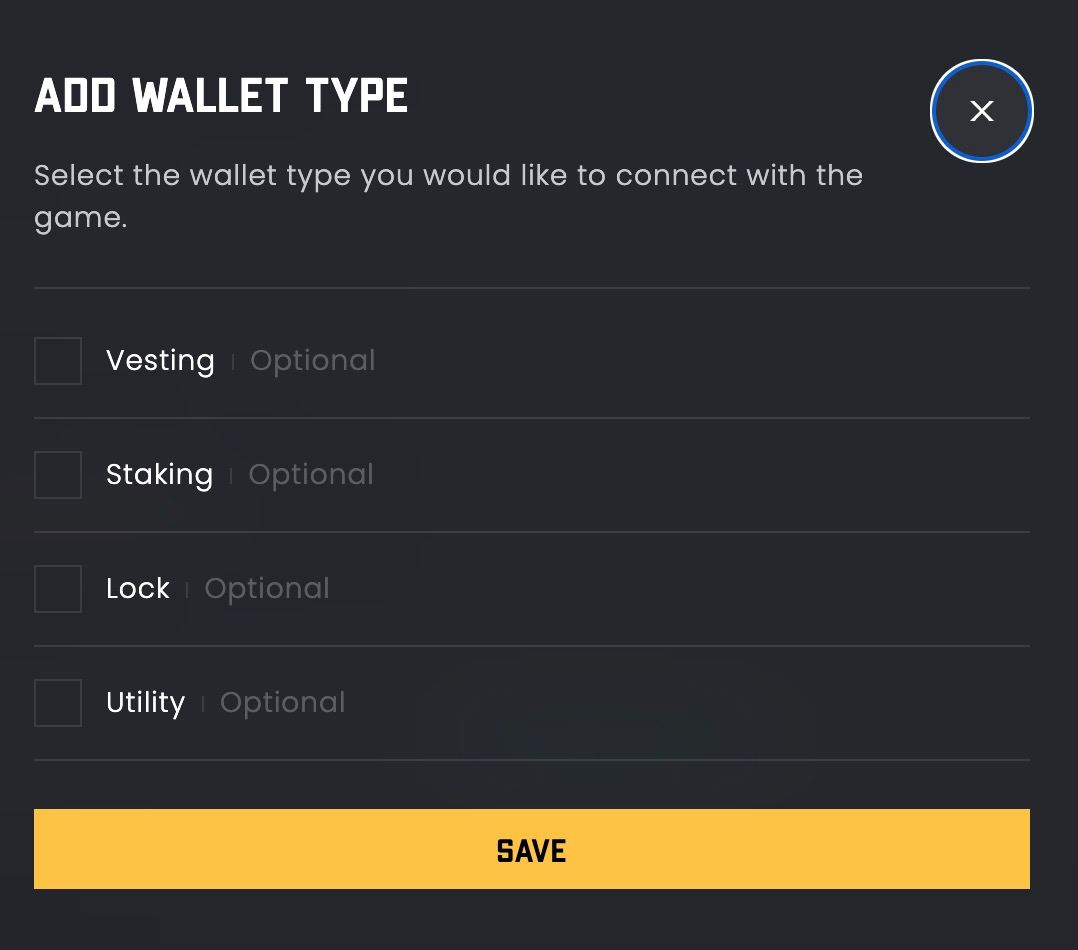
Task: Click the Optional tag beside Staking
Action: coord(310,475)
